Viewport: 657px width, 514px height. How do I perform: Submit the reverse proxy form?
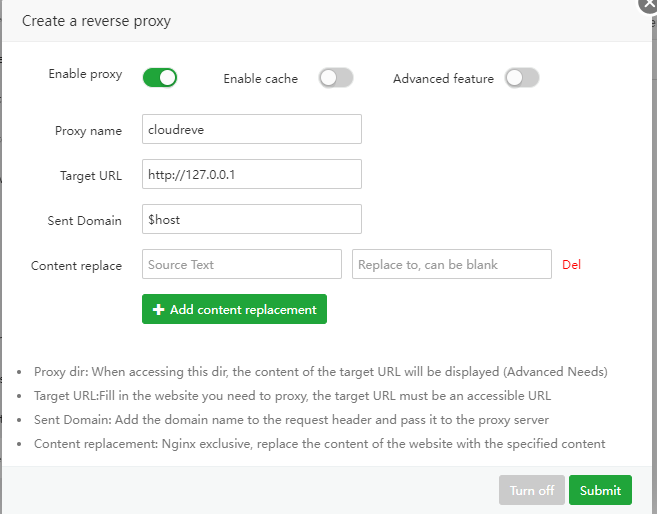click(x=600, y=490)
